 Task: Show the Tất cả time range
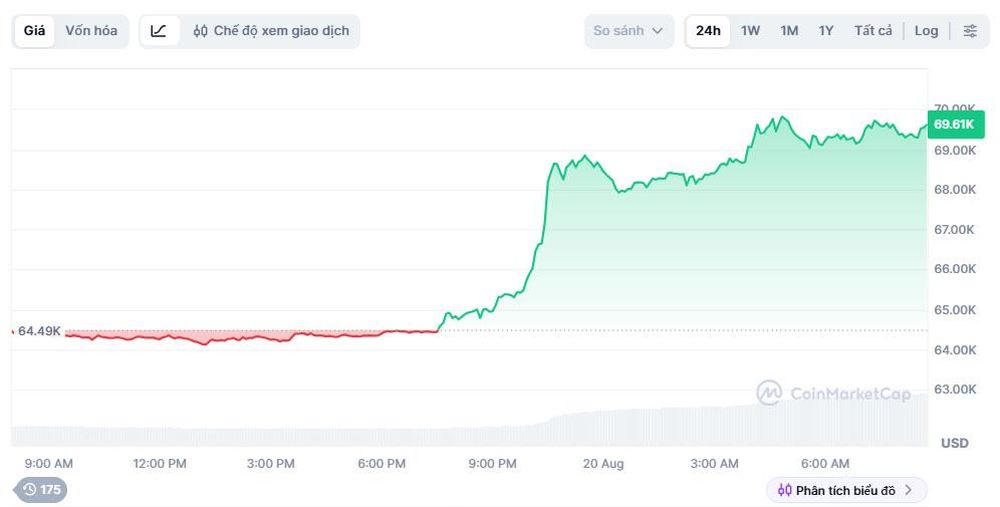[x=873, y=31]
